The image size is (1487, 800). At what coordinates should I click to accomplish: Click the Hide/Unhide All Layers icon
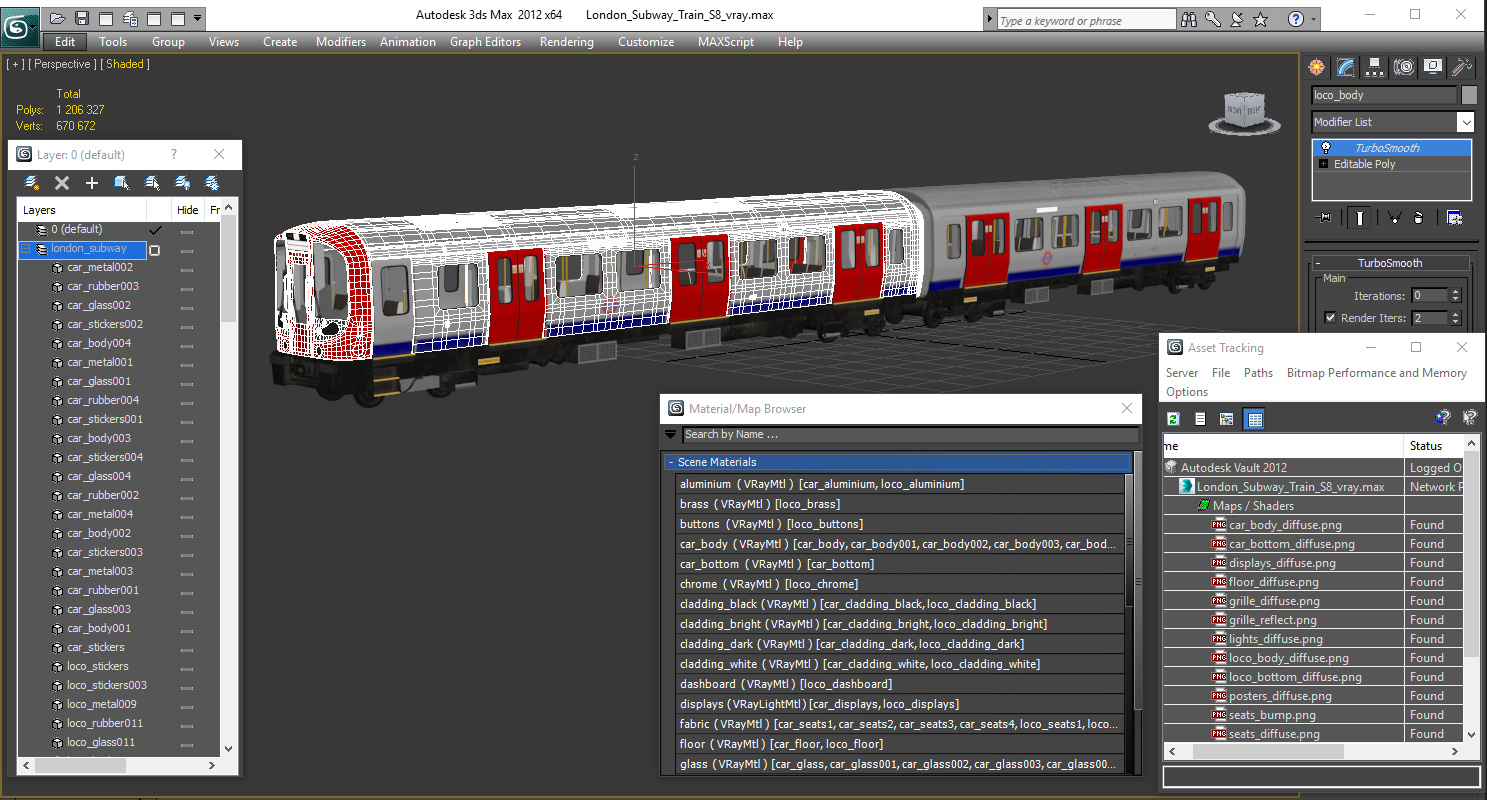click(x=182, y=183)
